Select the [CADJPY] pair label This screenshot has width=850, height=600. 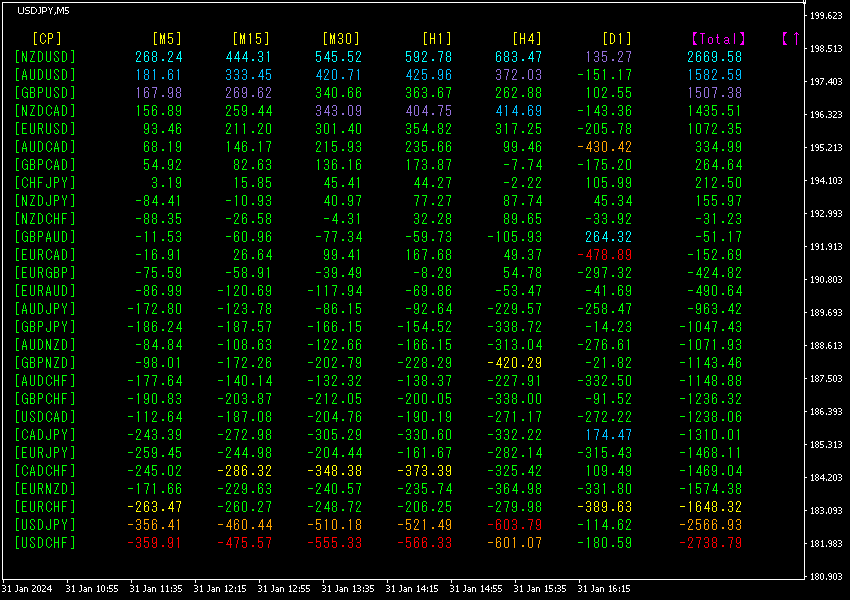coord(45,435)
